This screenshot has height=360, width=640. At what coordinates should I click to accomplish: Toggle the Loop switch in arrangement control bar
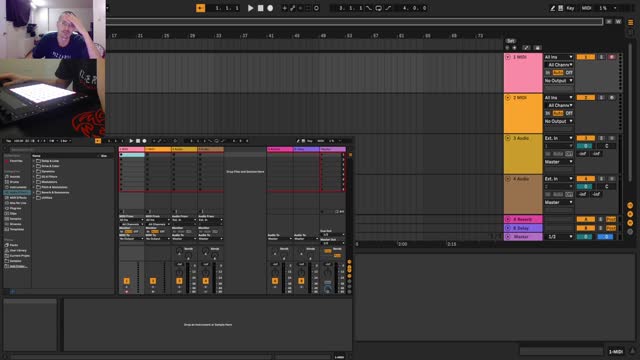[x=378, y=8]
